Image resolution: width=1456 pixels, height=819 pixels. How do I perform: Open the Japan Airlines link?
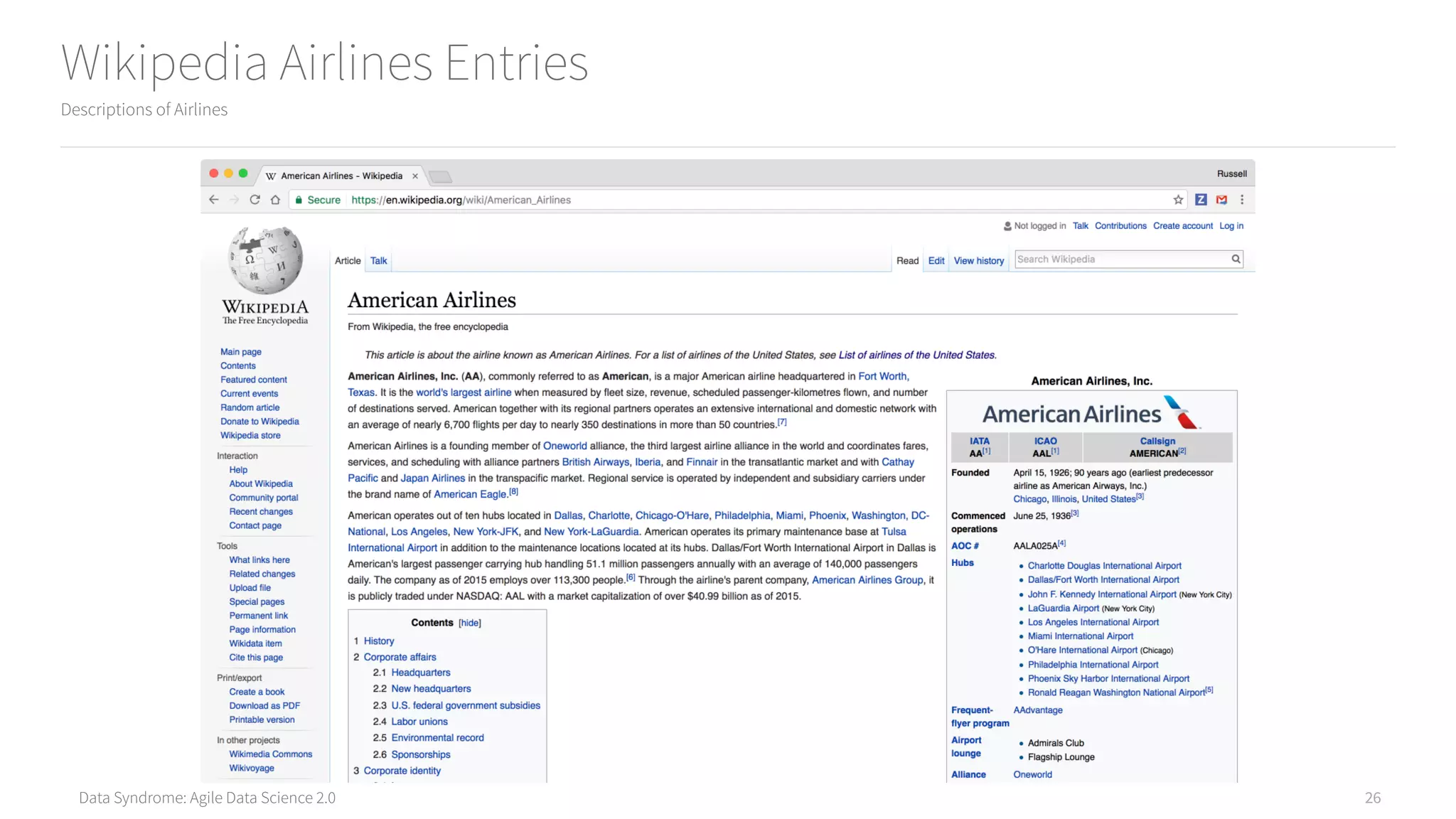[x=432, y=478]
